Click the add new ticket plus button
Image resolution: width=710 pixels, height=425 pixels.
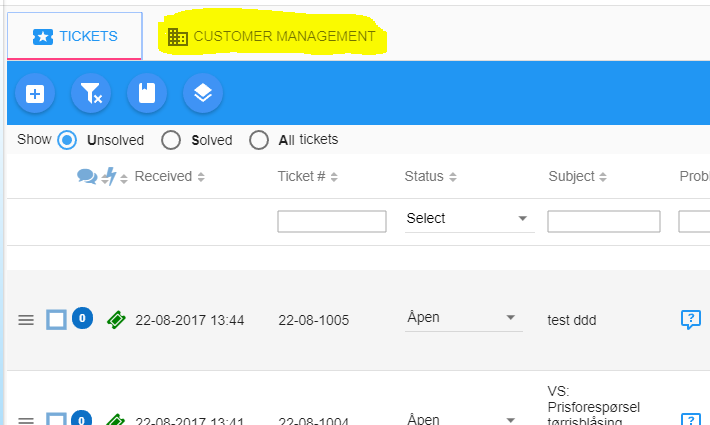pyautogui.click(x=35, y=94)
